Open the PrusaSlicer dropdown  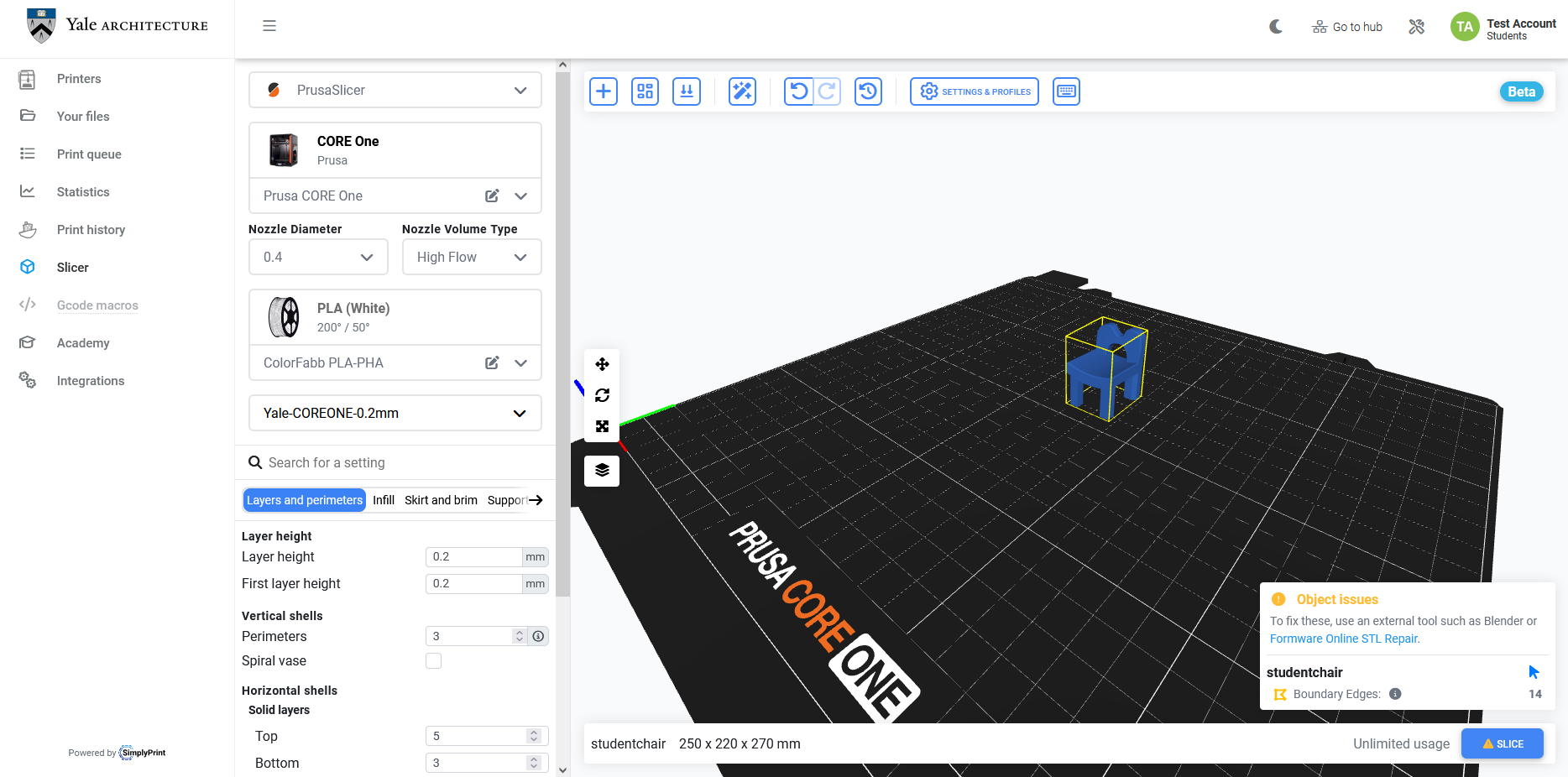[395, 90]
